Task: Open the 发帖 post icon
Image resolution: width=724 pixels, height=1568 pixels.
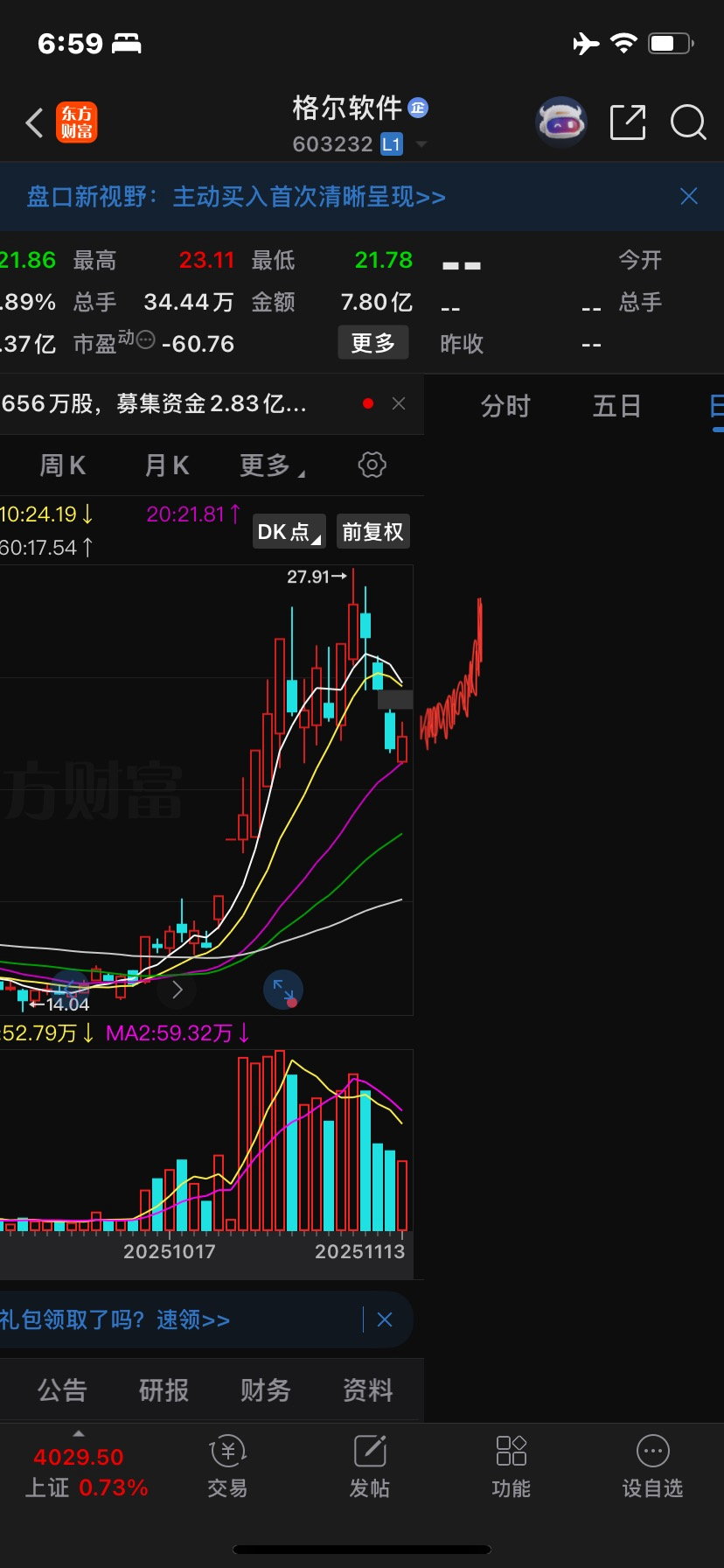Action: point(370,1467)
